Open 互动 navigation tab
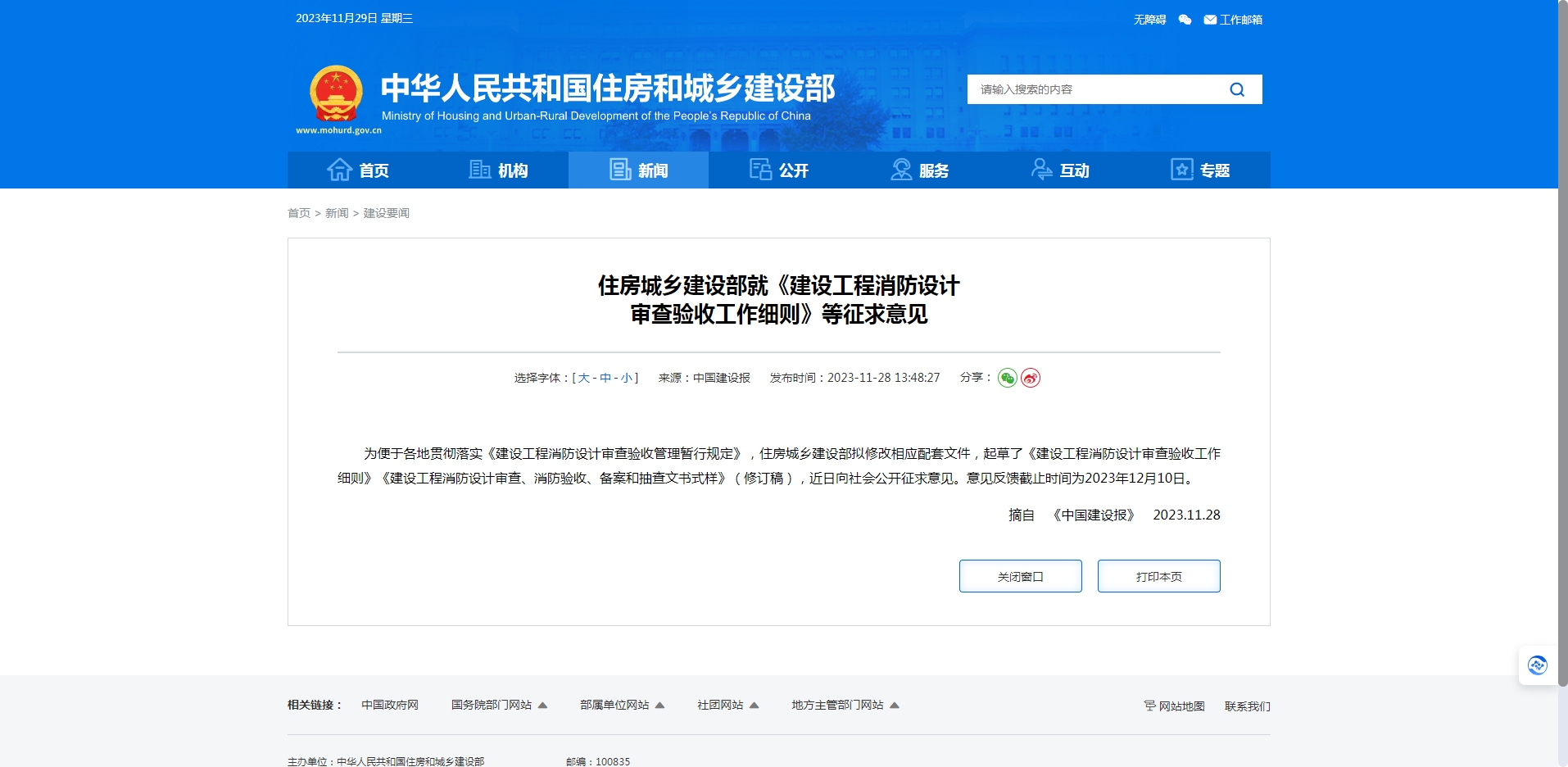Screen dimensions: 1568x767 pos(1060,170)
